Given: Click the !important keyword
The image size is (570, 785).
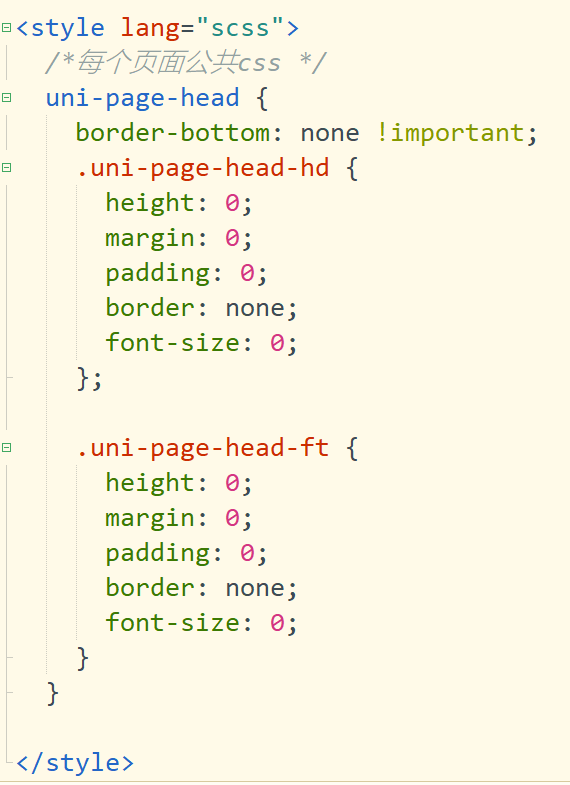Looking at the screenshot, I should pos(450,134).
